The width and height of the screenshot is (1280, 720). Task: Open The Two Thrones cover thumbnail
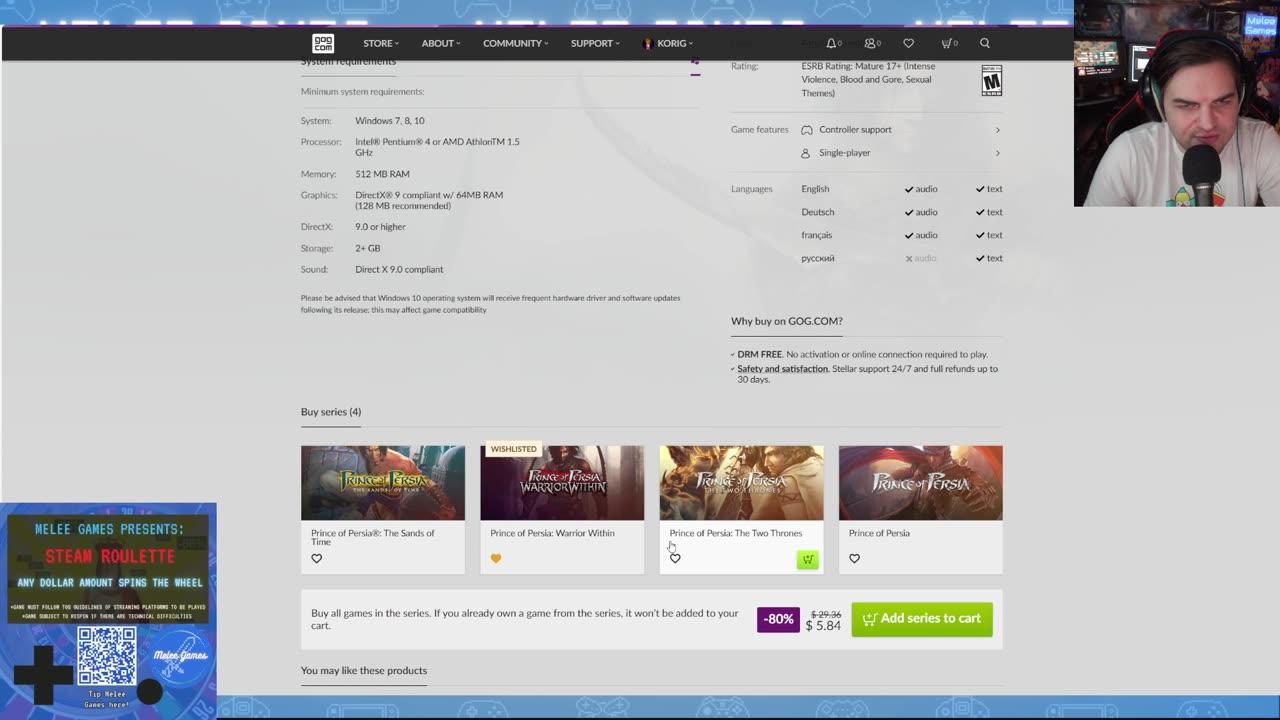tap(741, 483)
